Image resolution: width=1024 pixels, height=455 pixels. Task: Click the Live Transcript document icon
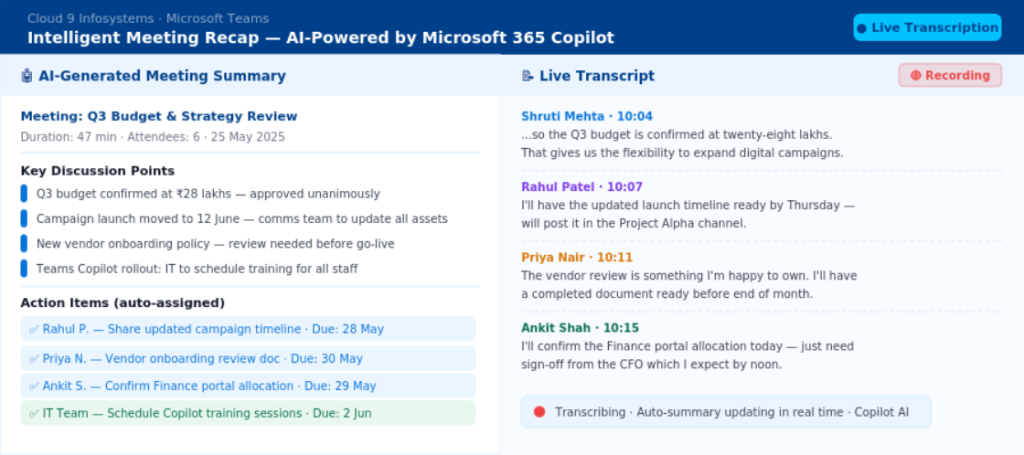click(527, 76)
